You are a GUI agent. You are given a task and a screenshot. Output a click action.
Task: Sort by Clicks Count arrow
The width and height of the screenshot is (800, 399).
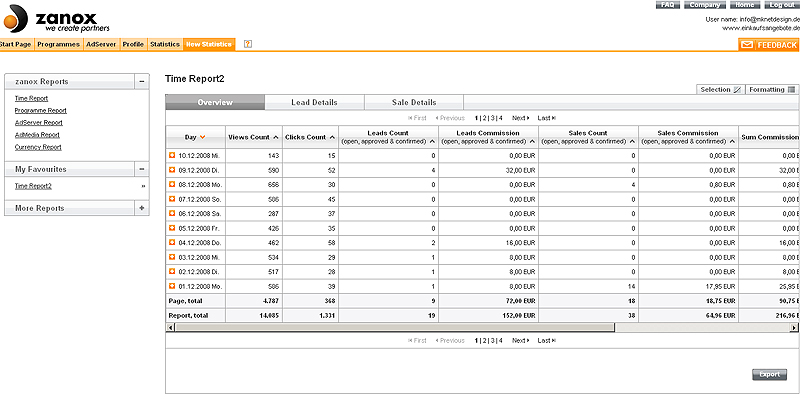[x=332, y=137]
